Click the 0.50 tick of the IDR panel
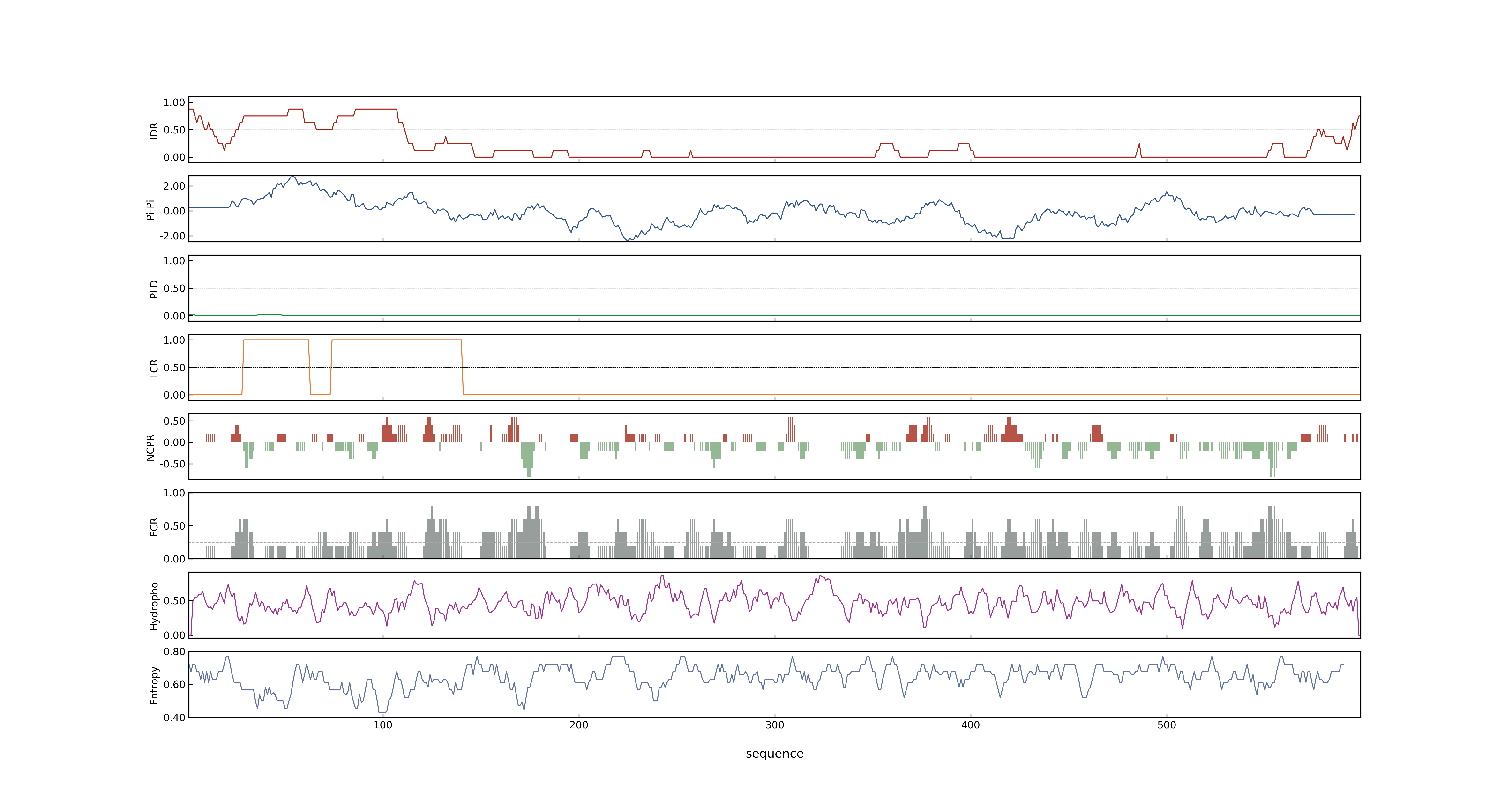Image resolution: width=1512 pixels, height=806 pixels. point(174,130)
